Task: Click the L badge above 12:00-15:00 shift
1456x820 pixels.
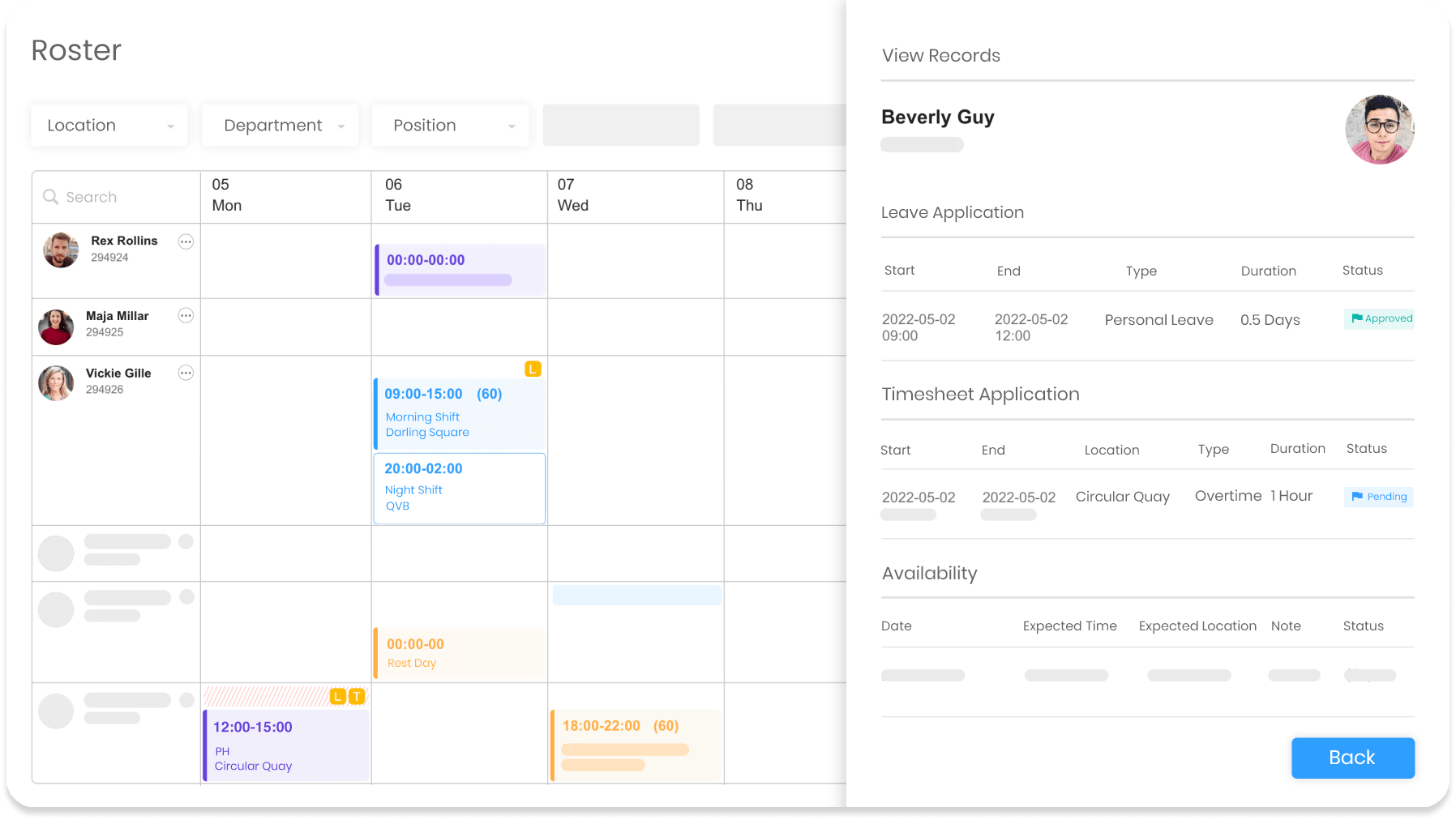Action: click(338, 696)
